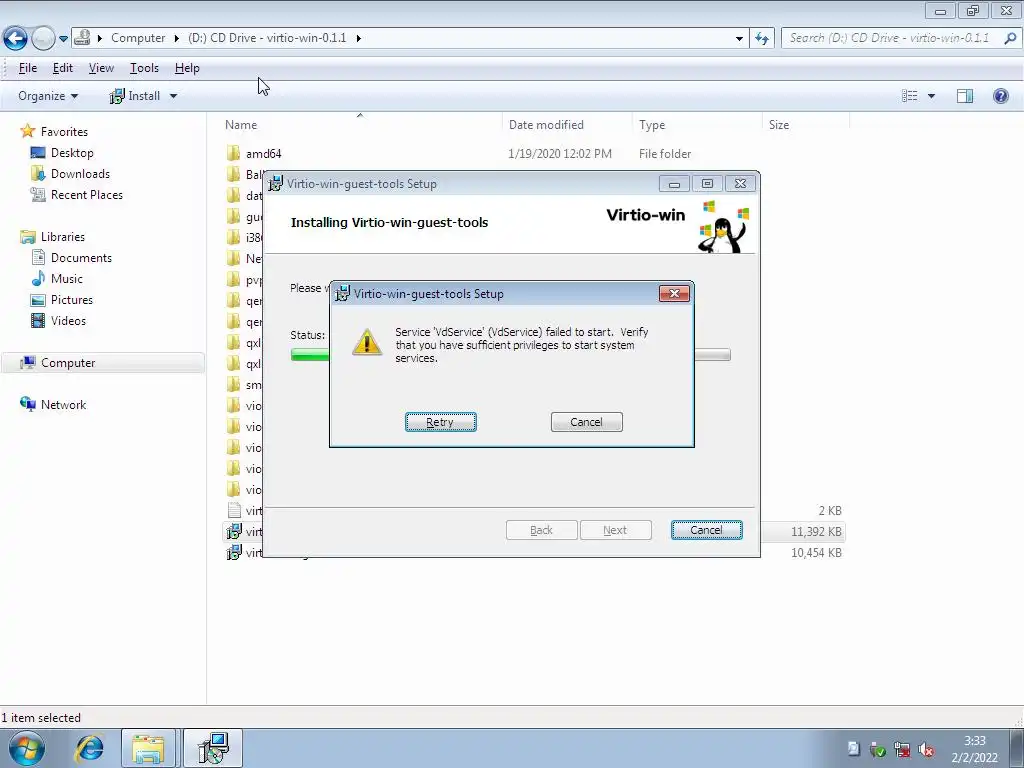Open the Help menu
This screenshot has height=768, width=1024.
(x=187, y=68)
